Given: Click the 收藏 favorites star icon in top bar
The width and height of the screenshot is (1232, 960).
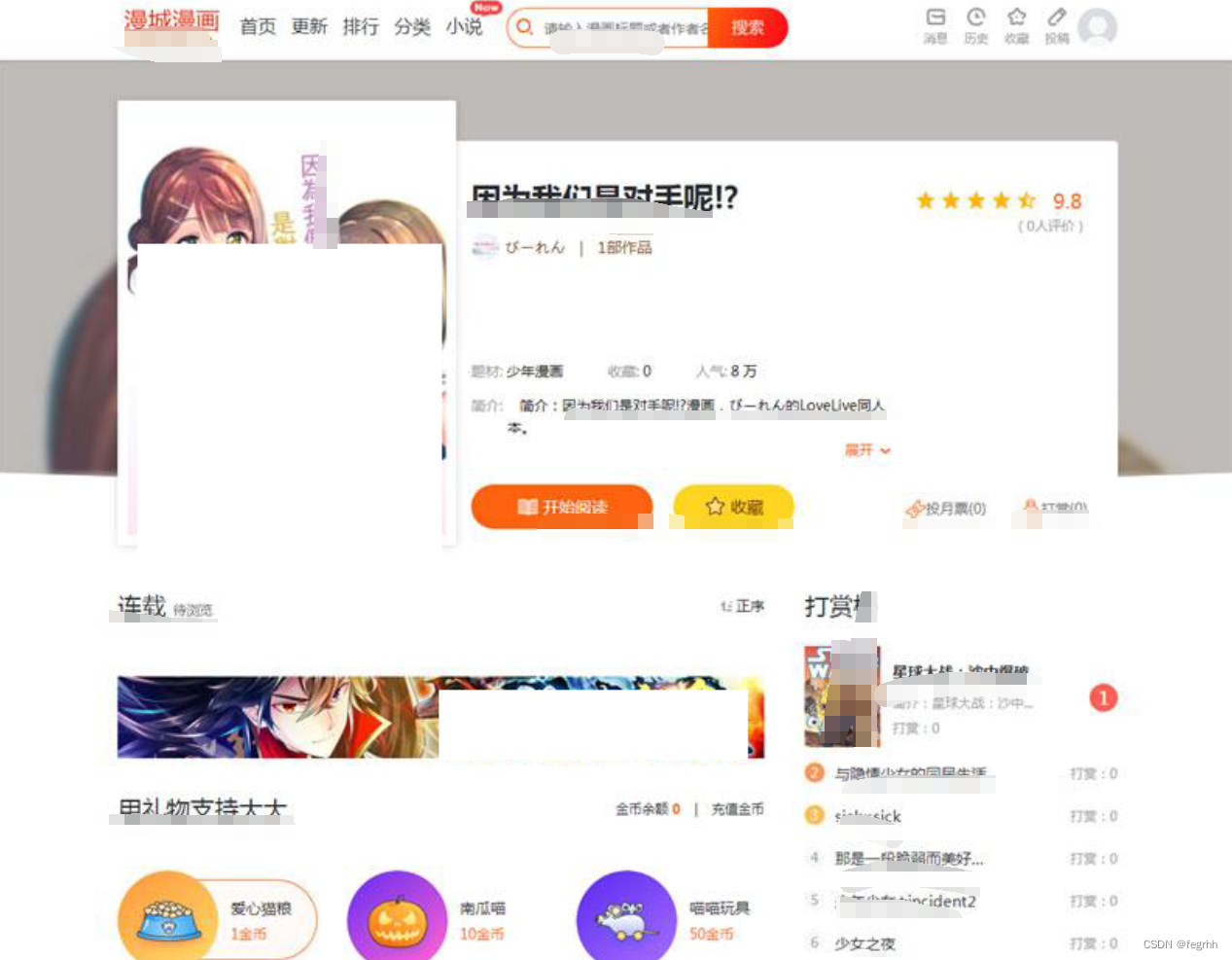Looking at the screenshot, I should tap(1015, 24).
